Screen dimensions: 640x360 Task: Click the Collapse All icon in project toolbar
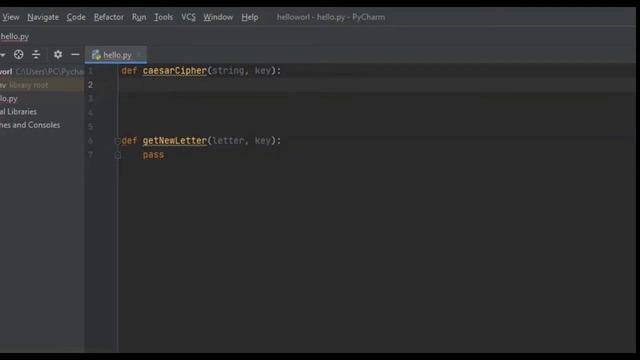click(36, 54)
